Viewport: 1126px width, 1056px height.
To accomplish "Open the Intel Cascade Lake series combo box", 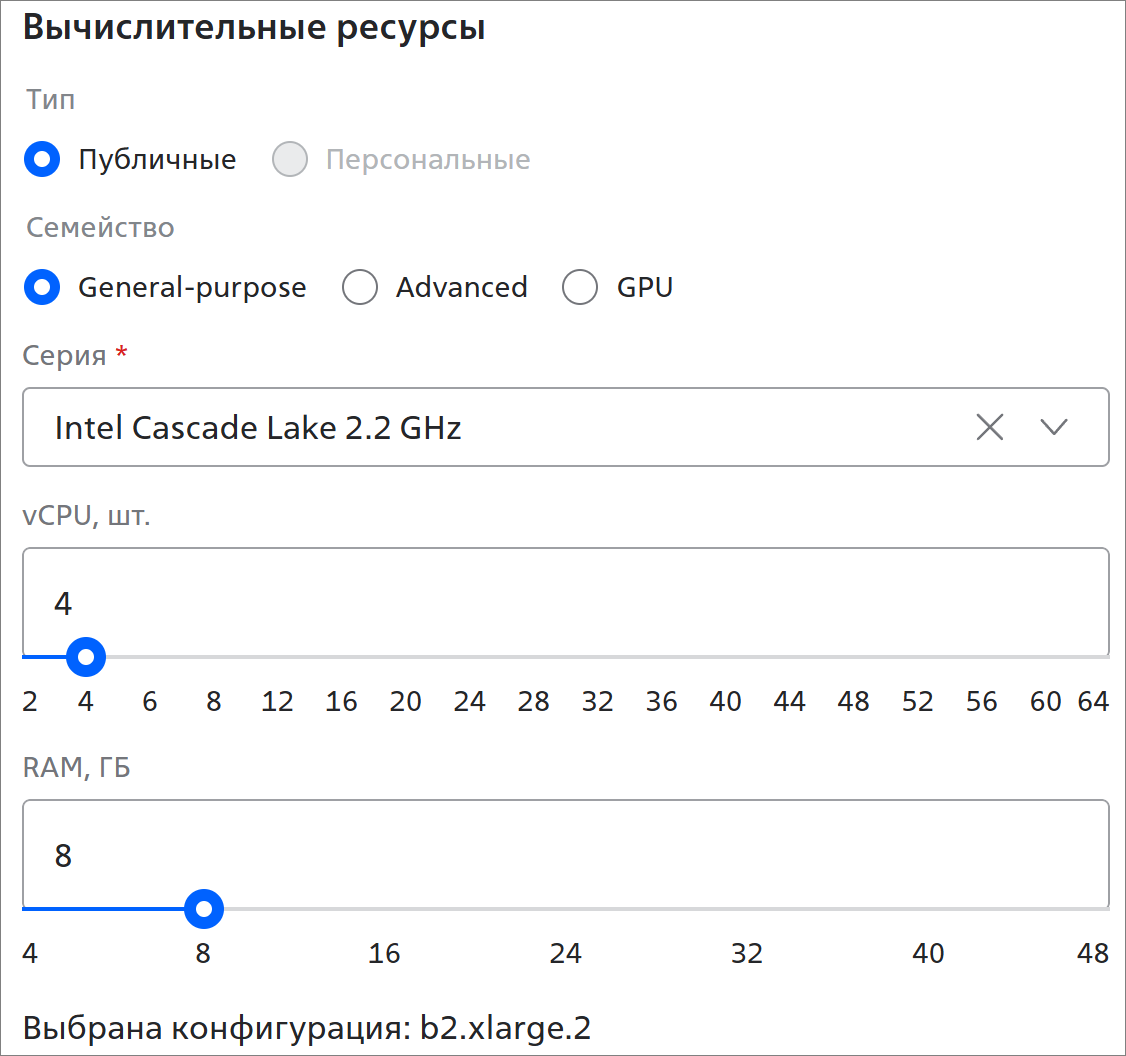I will pos(500,428).
